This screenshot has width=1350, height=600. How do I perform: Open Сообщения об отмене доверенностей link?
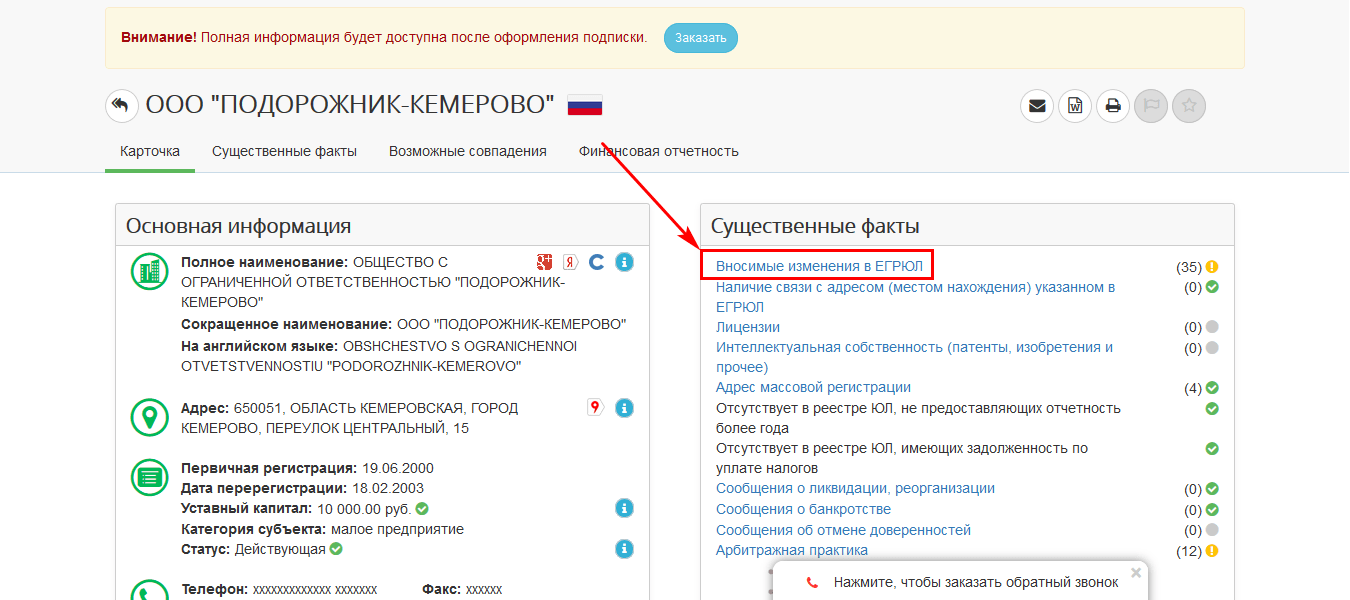click(843, 530)
